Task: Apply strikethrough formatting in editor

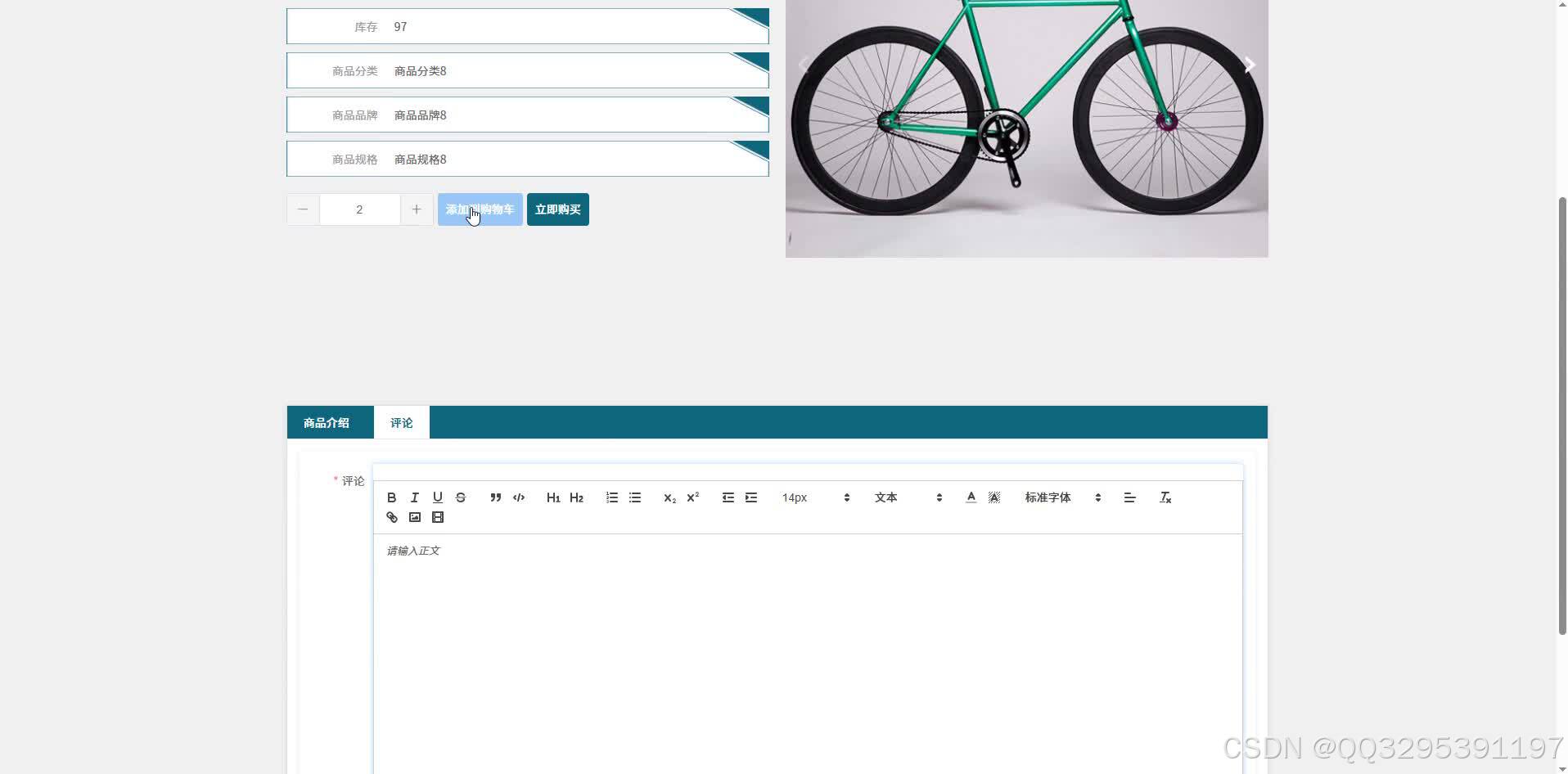Action: pos(460,497)
